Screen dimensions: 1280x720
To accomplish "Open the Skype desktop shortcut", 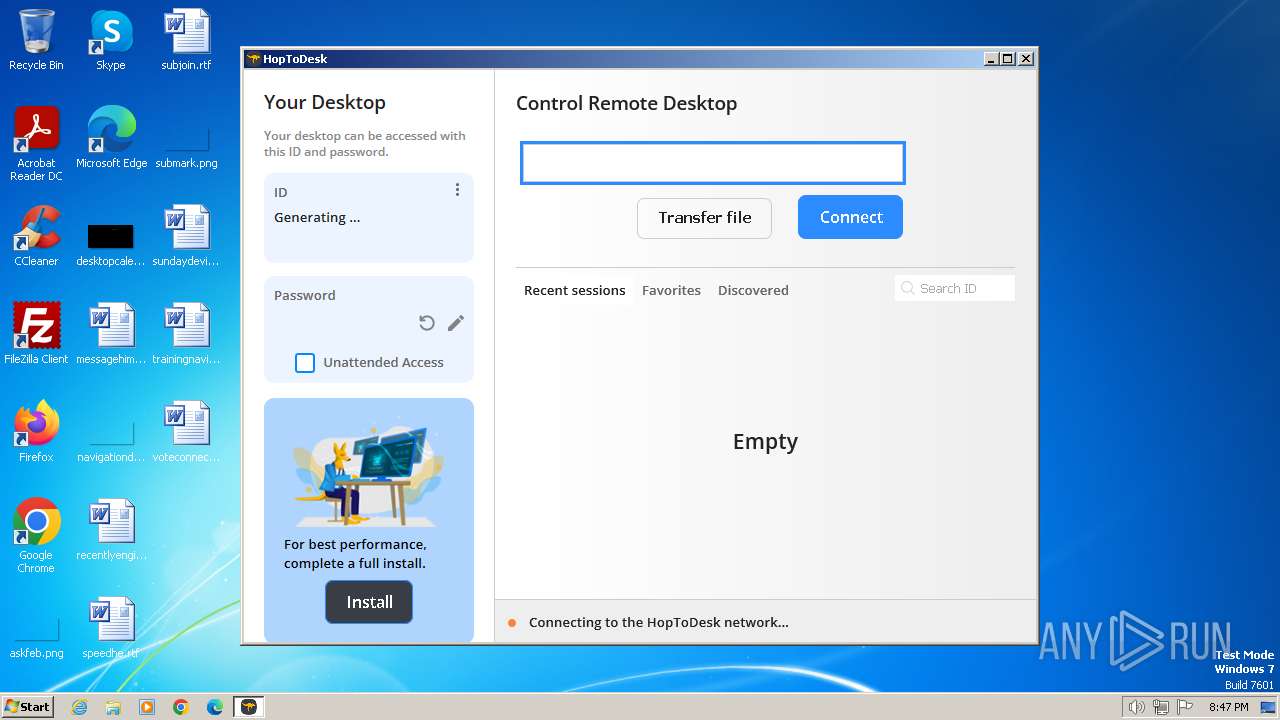I will point(111,40).
